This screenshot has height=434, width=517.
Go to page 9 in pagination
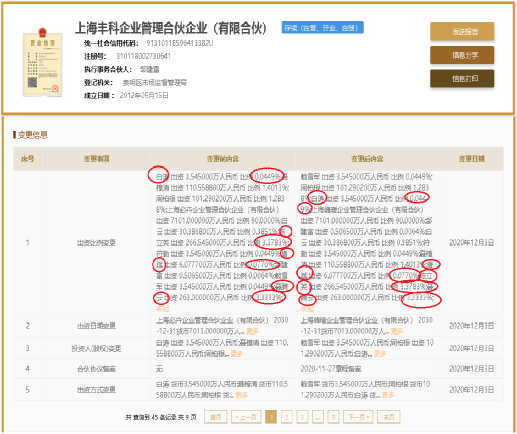(x=333, y=417)
